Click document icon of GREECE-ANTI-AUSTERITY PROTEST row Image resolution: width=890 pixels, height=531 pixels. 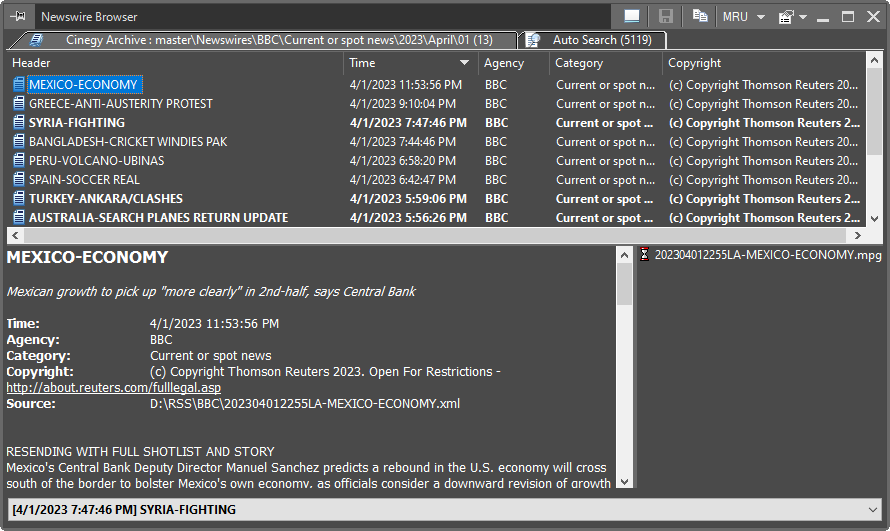pyautogui.click(x=19, y=103)
